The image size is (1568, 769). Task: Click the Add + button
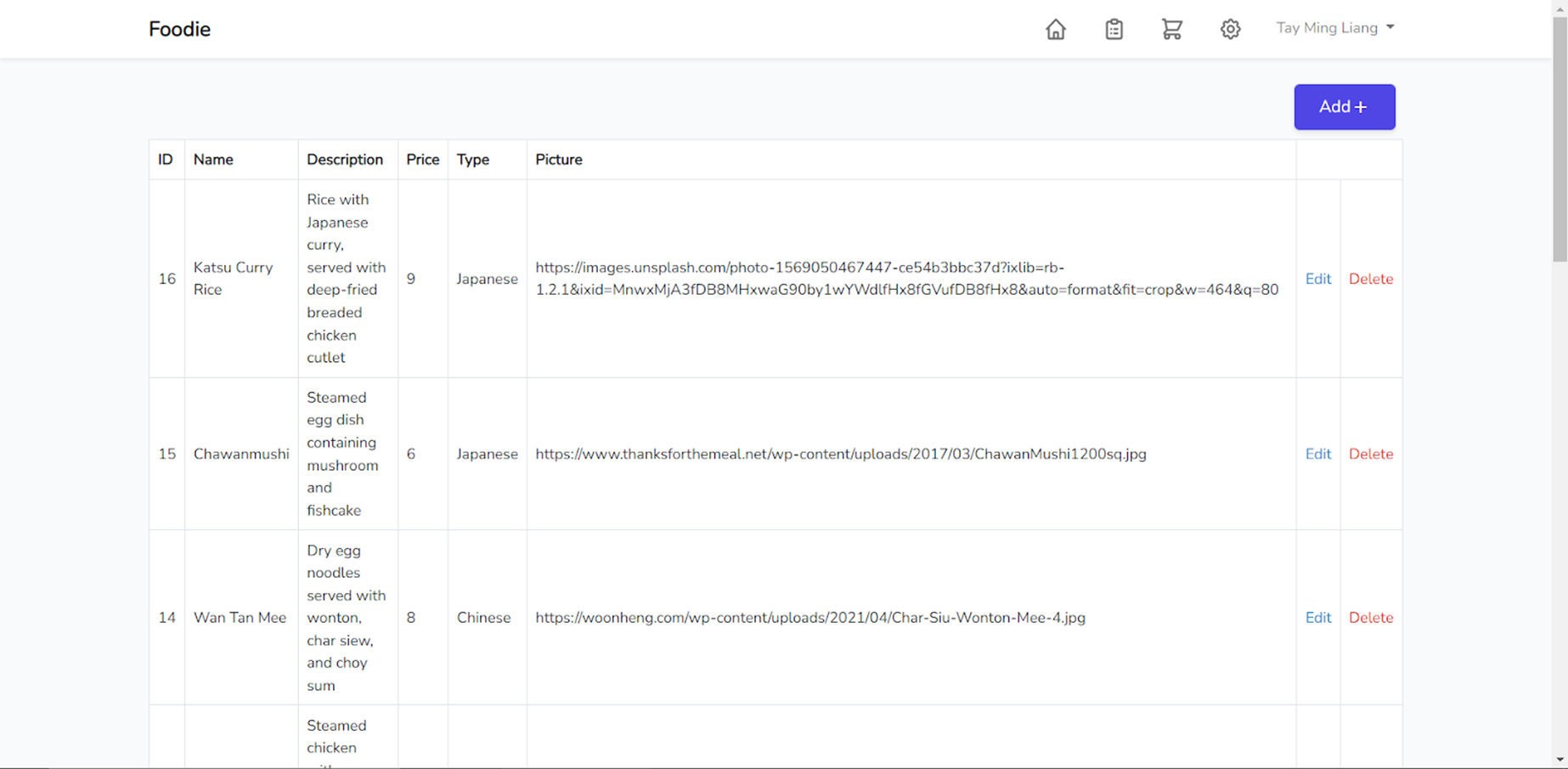click(x=1344, y=107)
